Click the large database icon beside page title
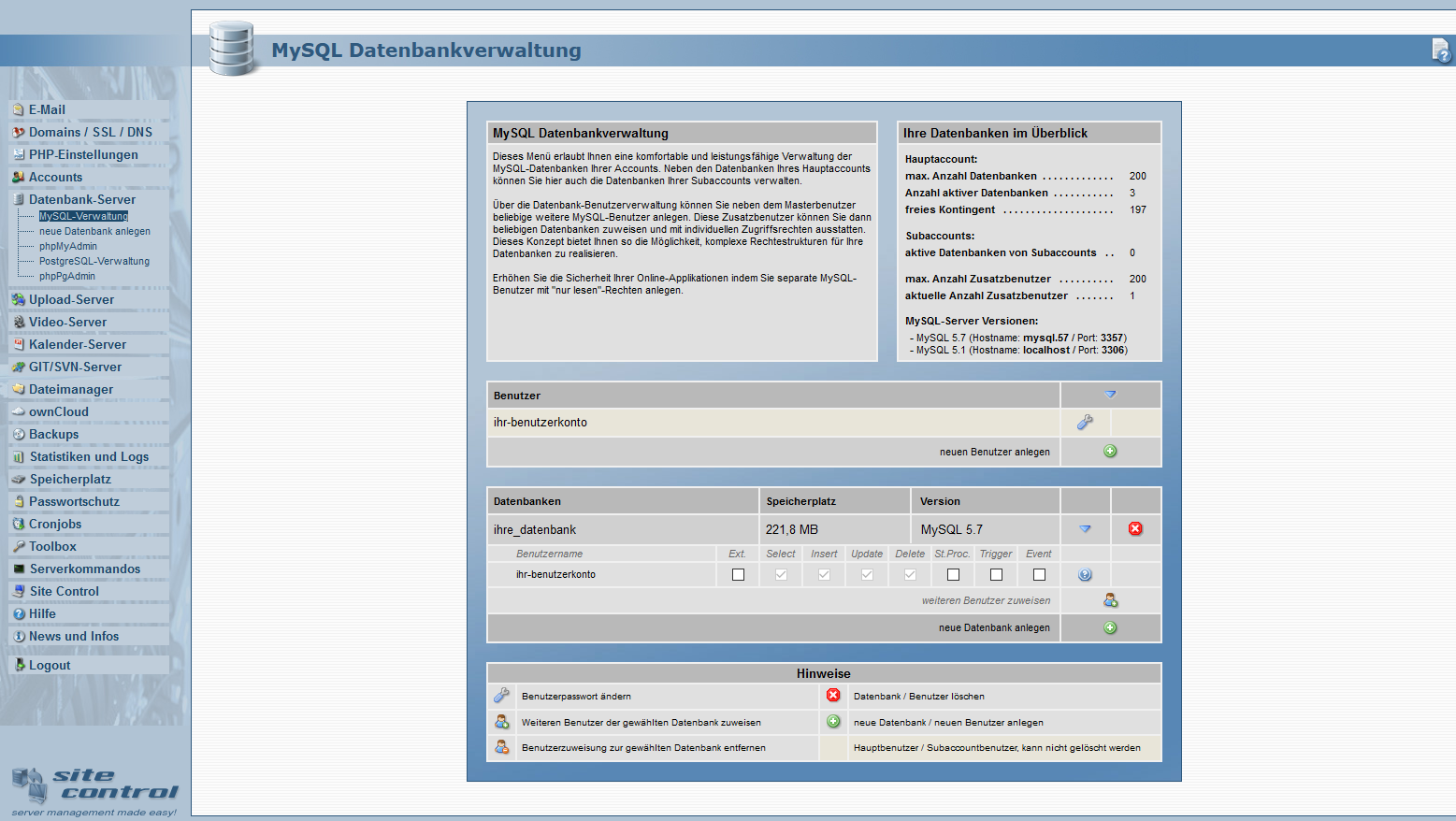 232,48
